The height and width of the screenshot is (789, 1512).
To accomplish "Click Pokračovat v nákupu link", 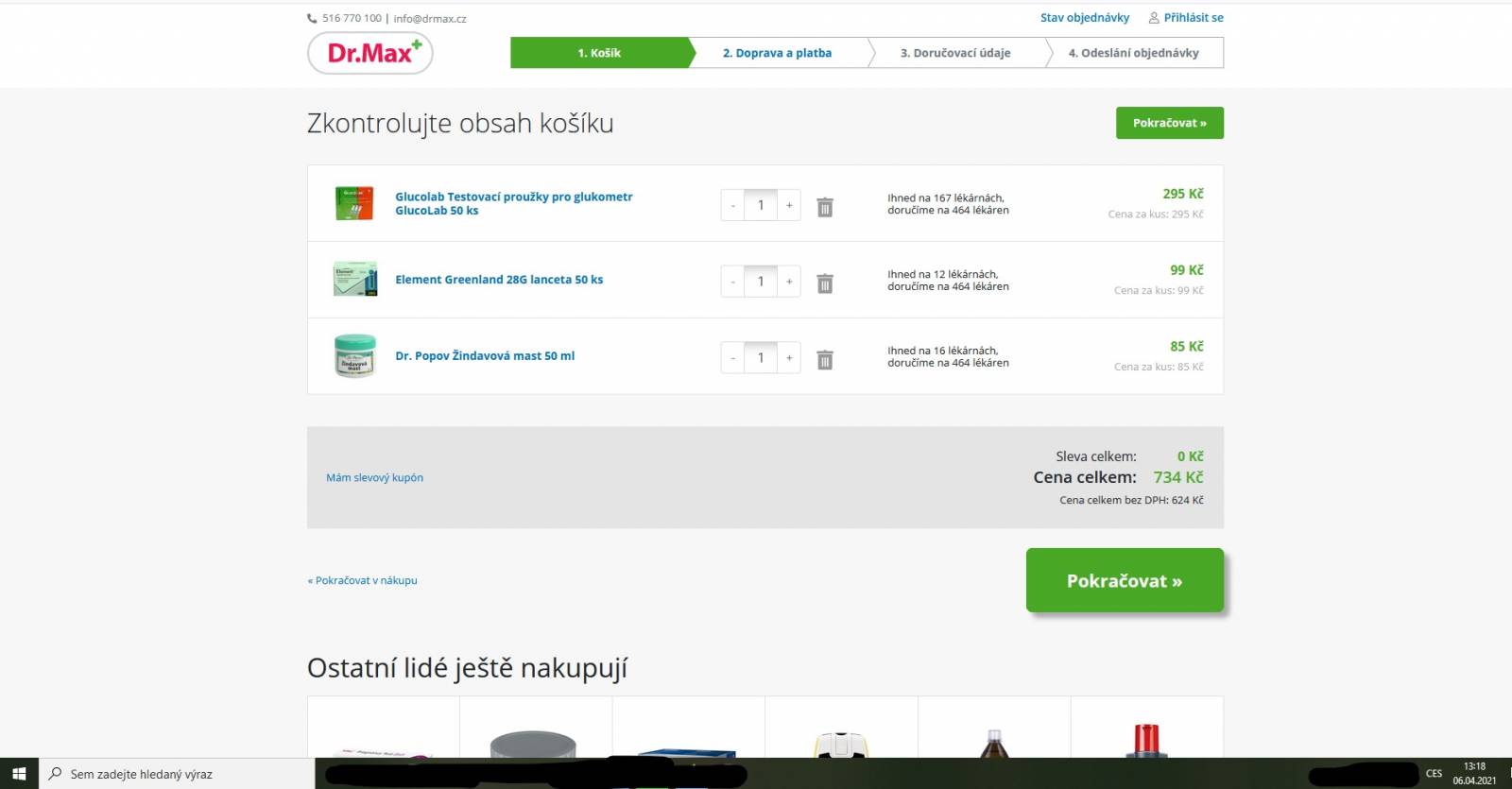I will [362, 581].
